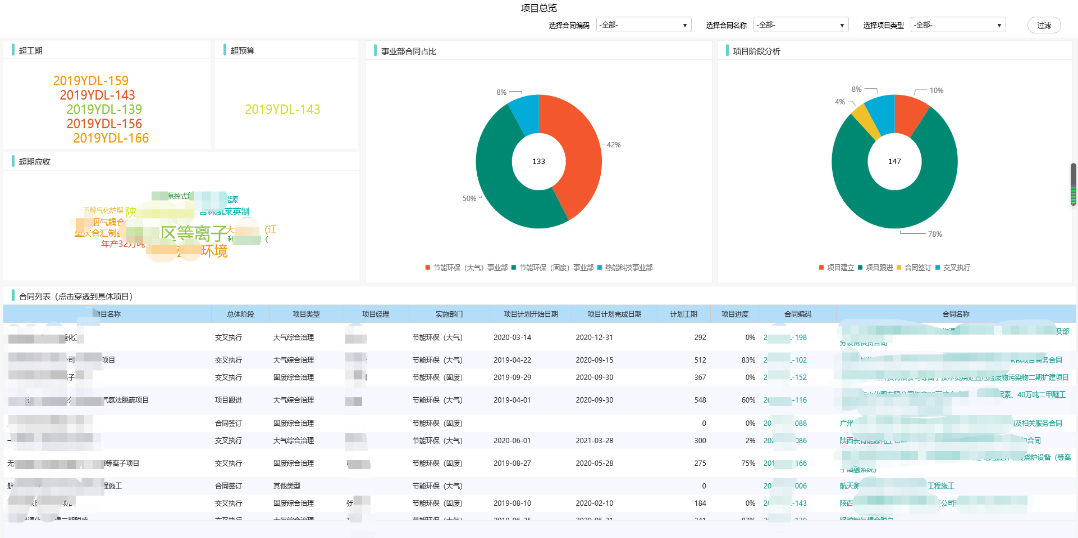The height and width of the screenshot is (538, 1078).
Task: Open the contract code link ending in -116
Action: tap(785, 400)
